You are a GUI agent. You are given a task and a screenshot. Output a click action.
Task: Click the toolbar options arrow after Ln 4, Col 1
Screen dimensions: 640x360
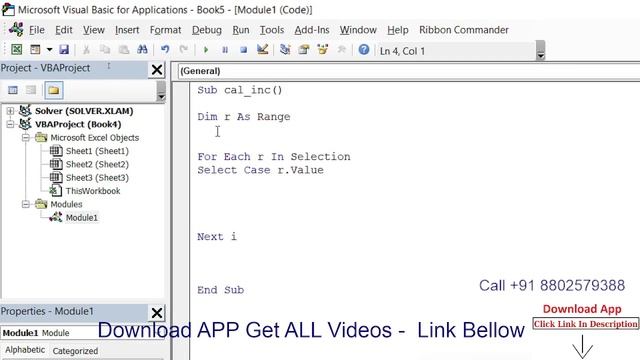[x=540, y=50]
